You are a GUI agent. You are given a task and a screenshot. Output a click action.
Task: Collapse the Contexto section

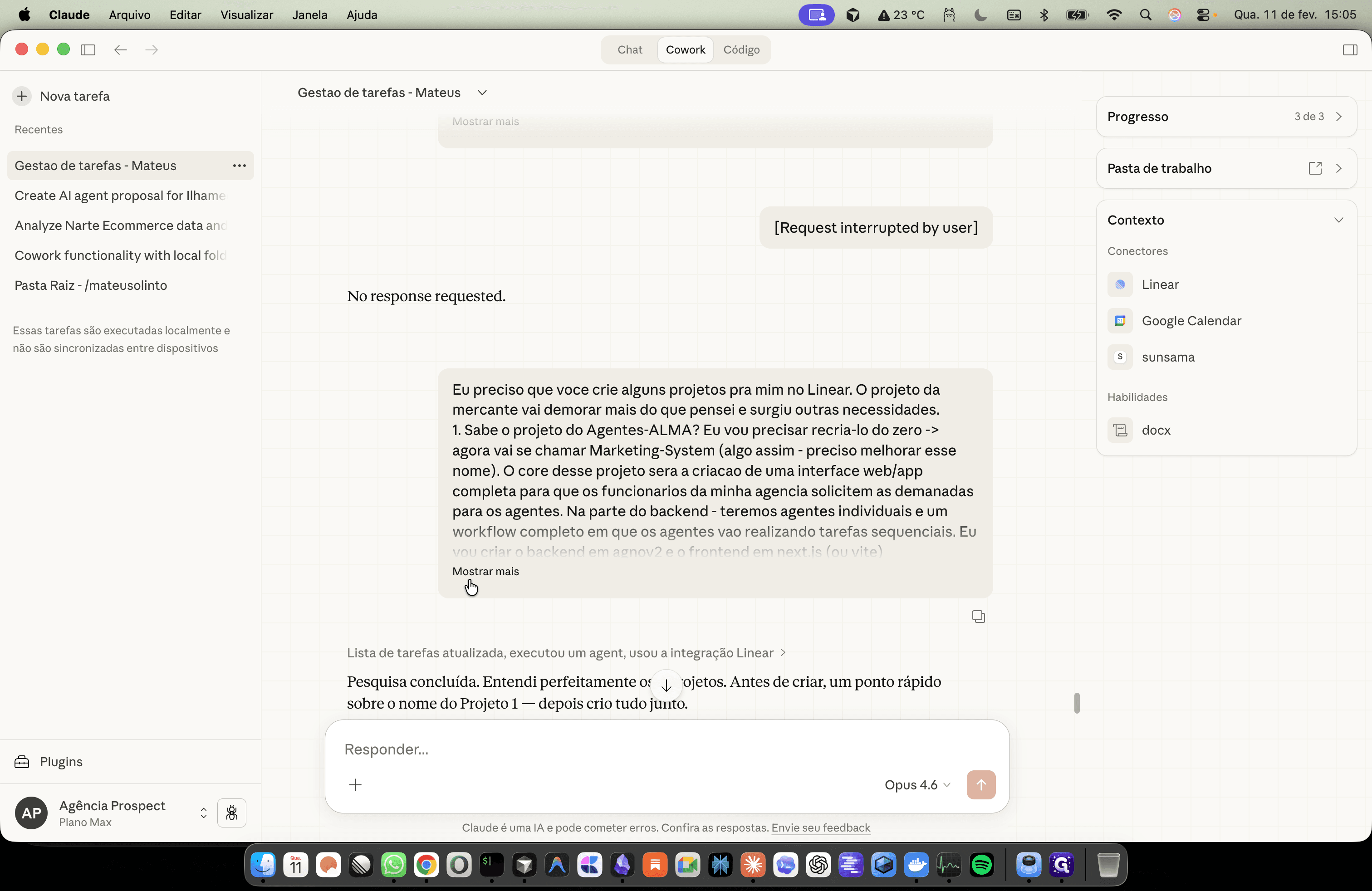pyautogui.click(x=1338, y=220)
